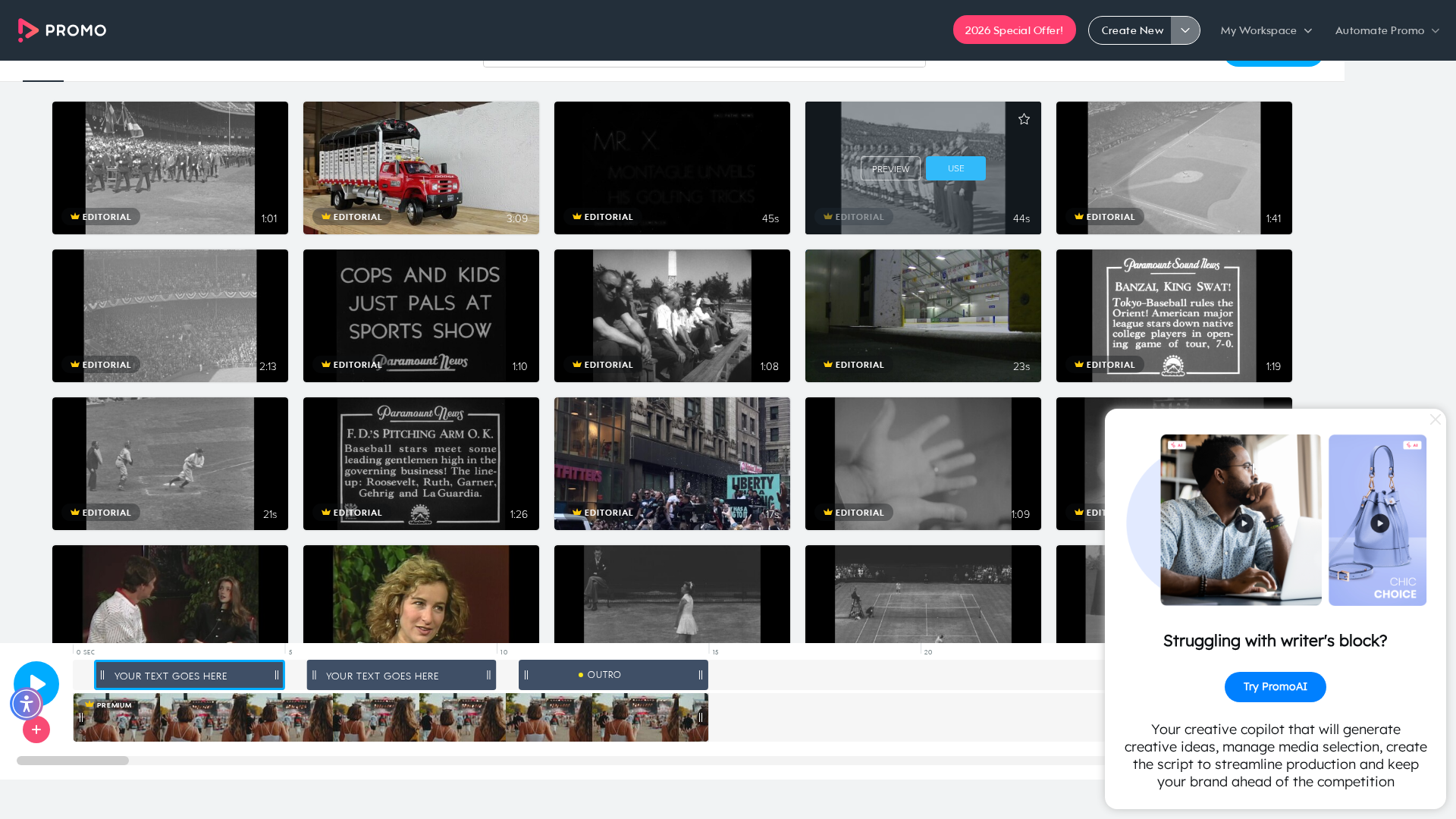
Task: Close the PromoAI popup
Action: pyautogui.click(x=1435, y=419)
